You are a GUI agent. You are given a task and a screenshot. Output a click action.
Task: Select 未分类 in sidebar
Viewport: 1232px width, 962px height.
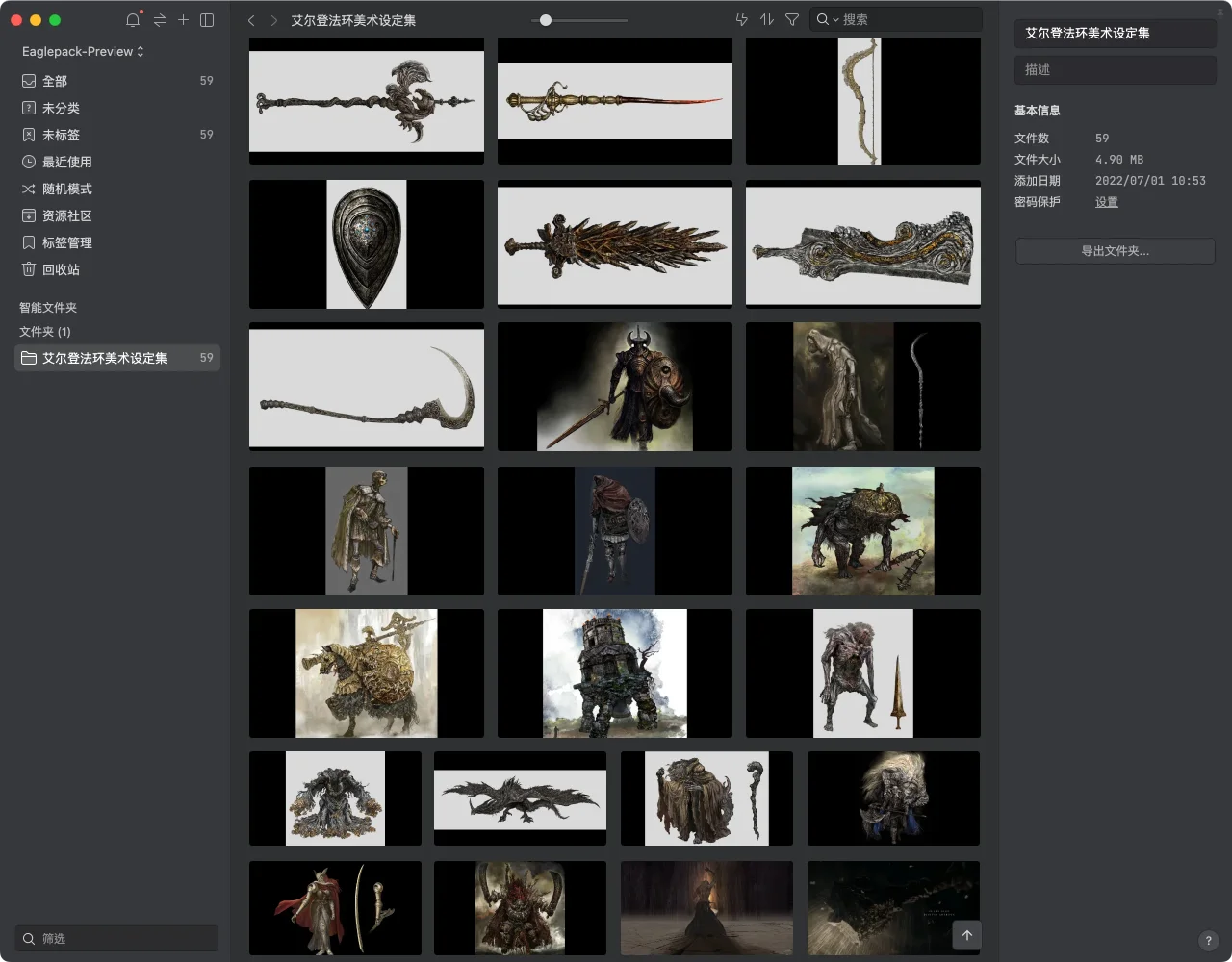tap(117, 108)
